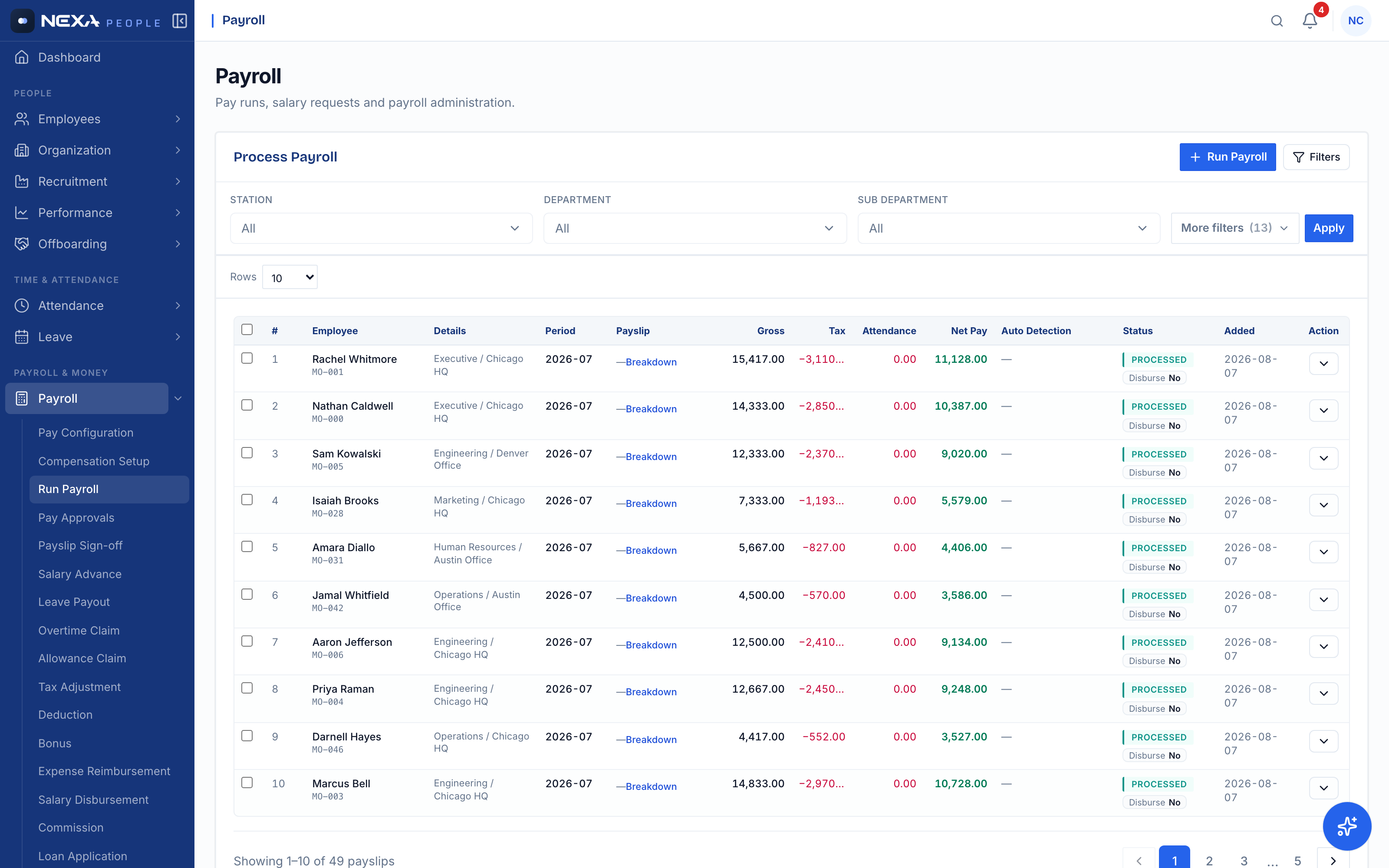Screen dimensions: 1389x868
Task: Select Sam Kowalski's row checkbox
Action: tap(247, 453)
